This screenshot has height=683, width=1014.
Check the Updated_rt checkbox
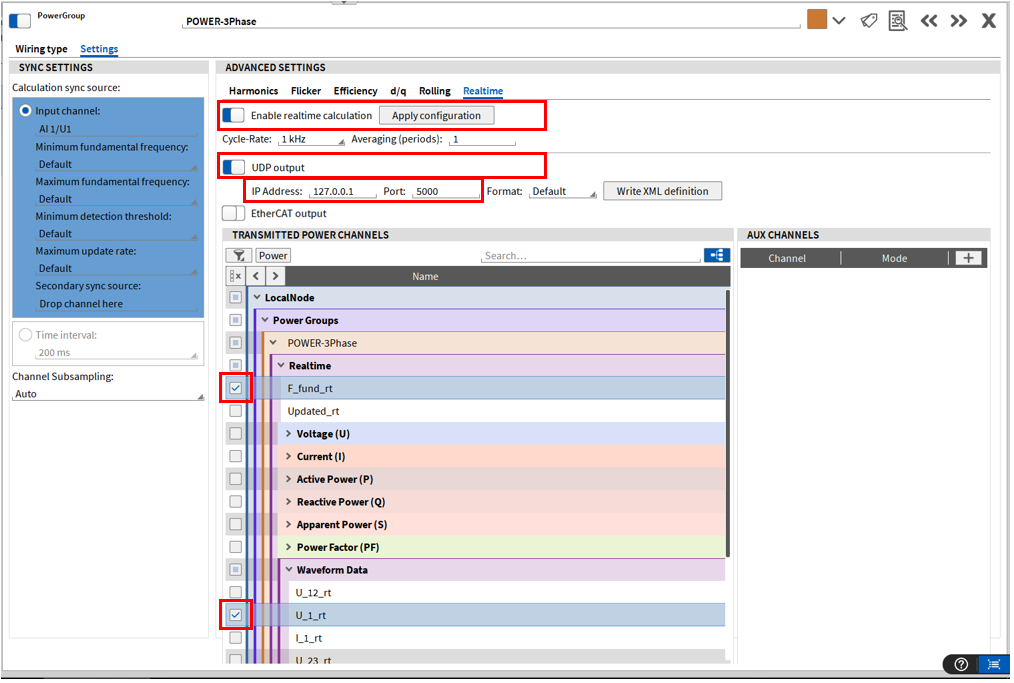[x=235, y=411]
